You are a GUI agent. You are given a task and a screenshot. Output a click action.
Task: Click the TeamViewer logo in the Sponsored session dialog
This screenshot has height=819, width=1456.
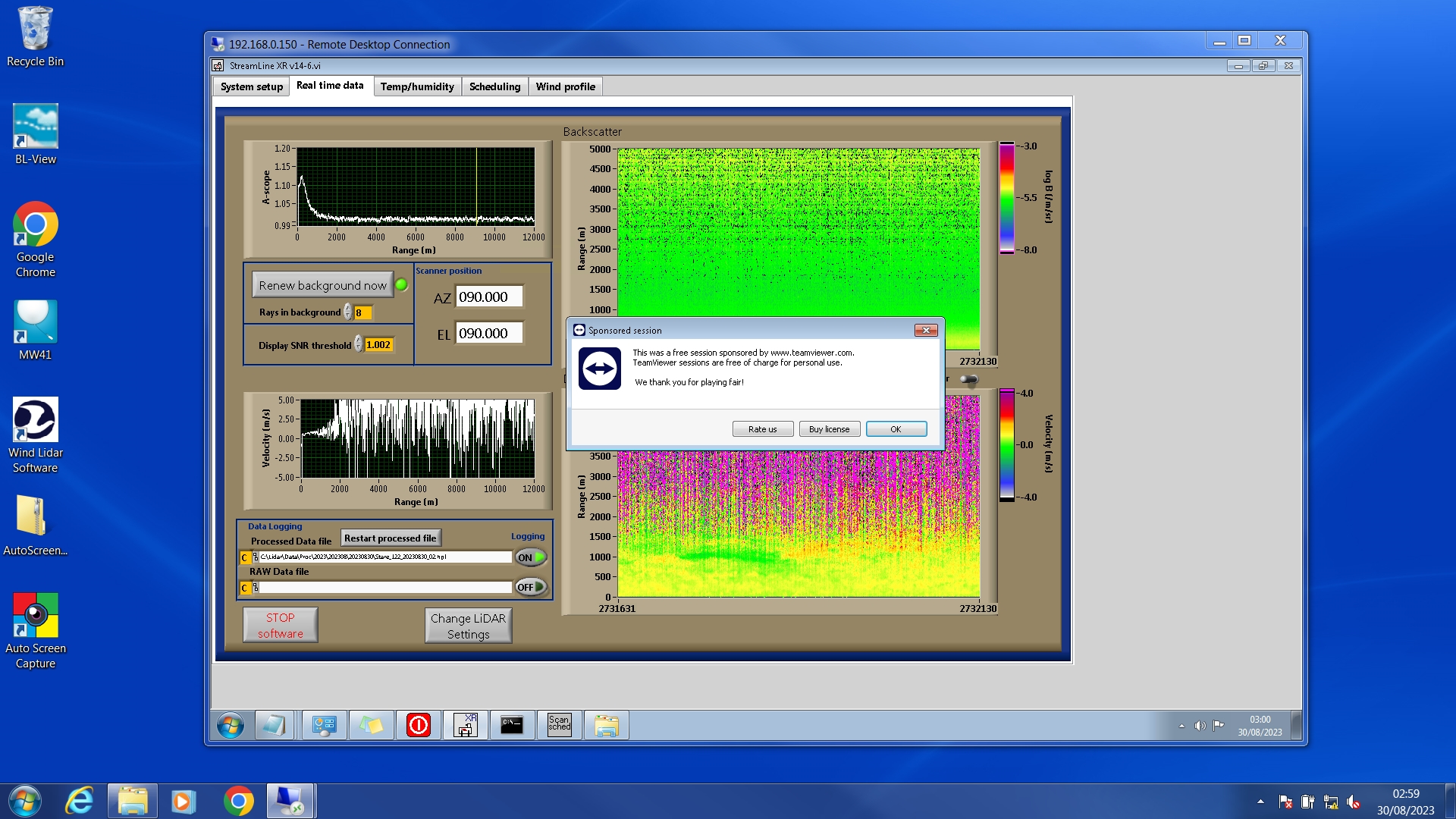[x=599, y=369]
